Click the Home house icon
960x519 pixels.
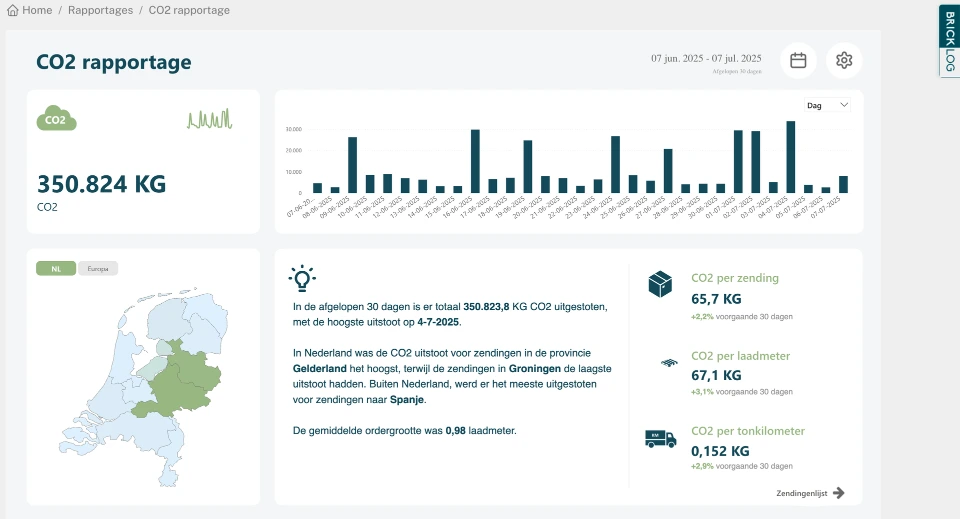12,10
